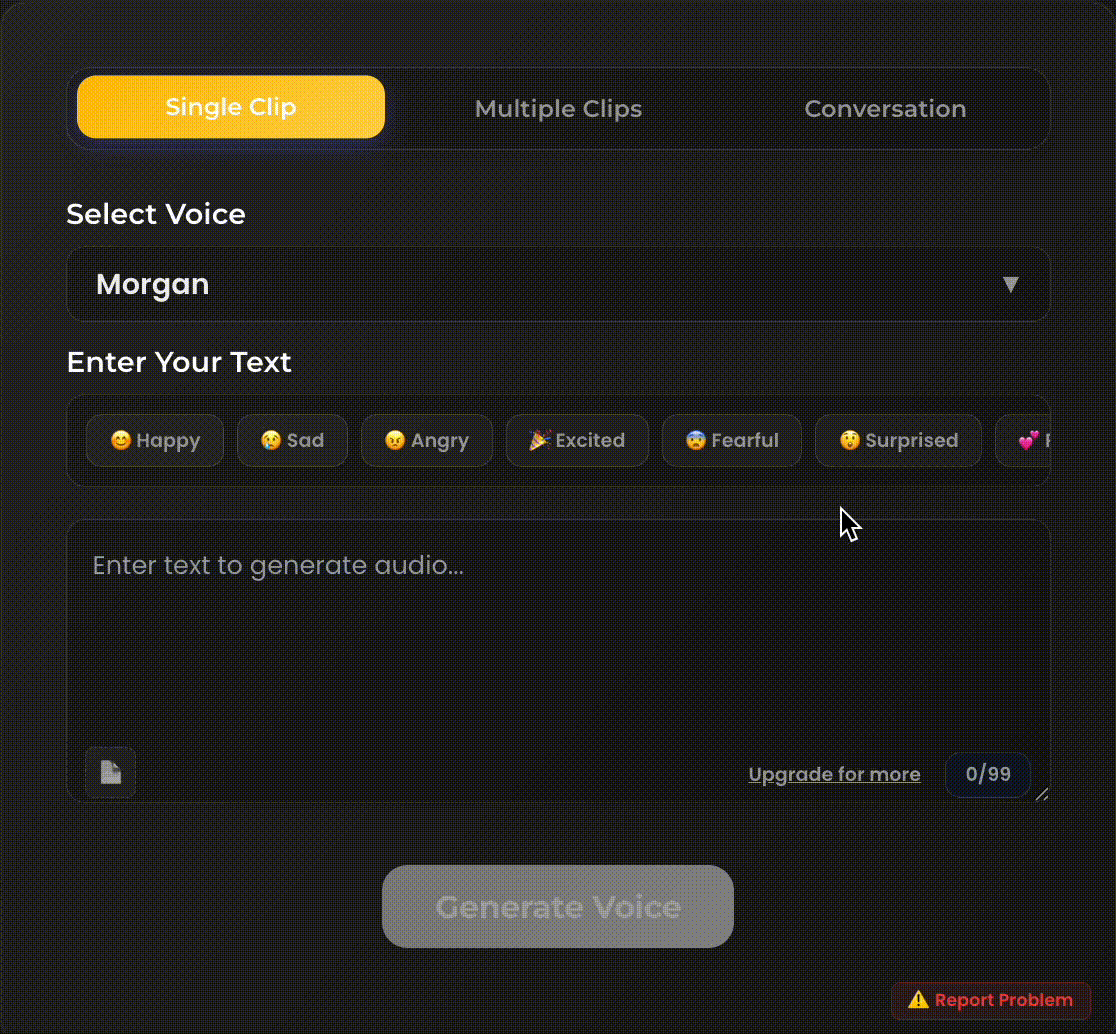Click the document upload icon
The height and width of the screenshot is (1034, 1116).
(110, 772)
